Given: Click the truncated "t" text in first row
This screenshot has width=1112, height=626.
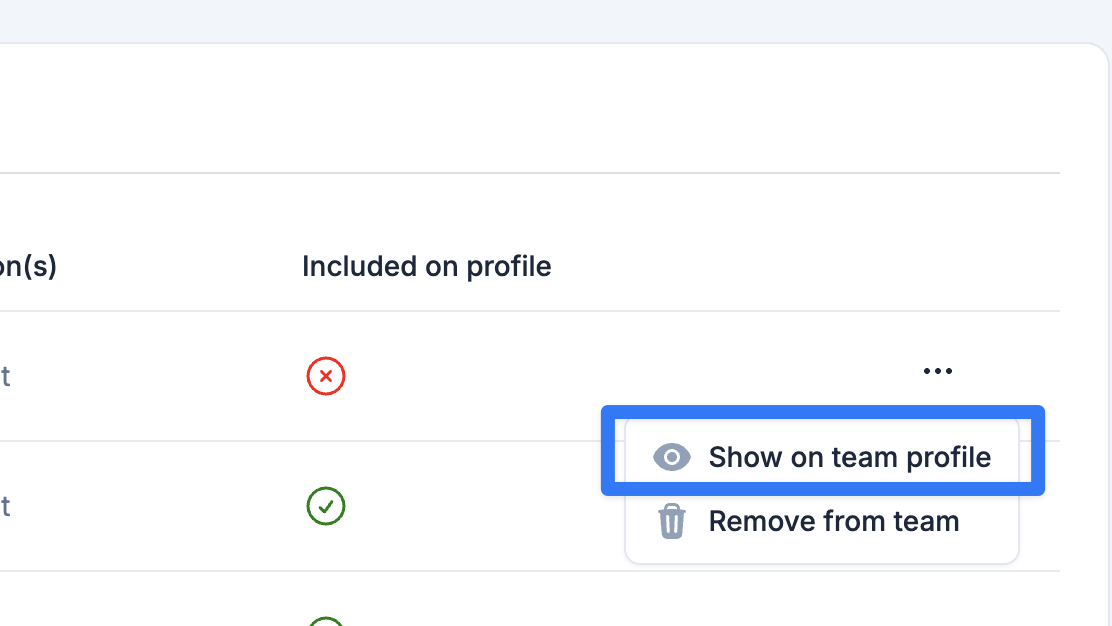Looking at the screenshot, I should (5, 376).
